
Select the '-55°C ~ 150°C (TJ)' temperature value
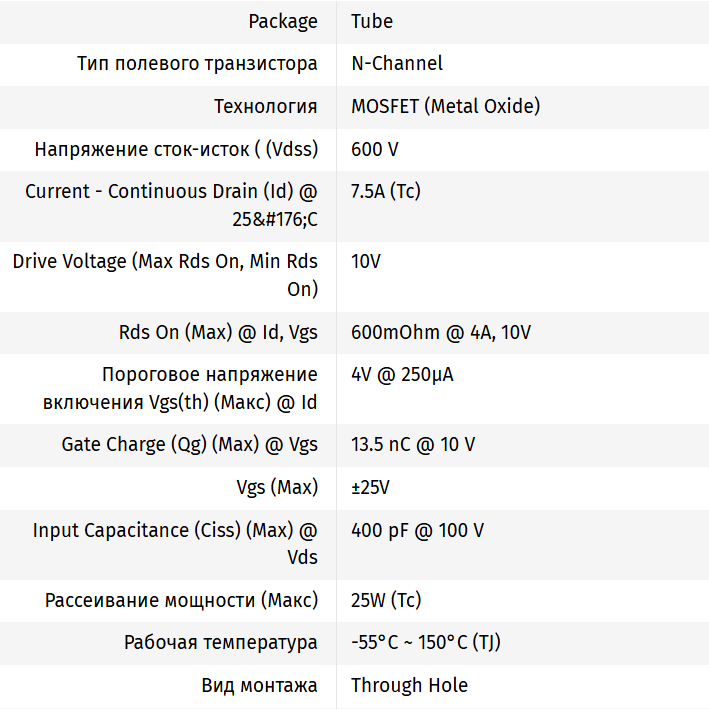tap(426, 642)
